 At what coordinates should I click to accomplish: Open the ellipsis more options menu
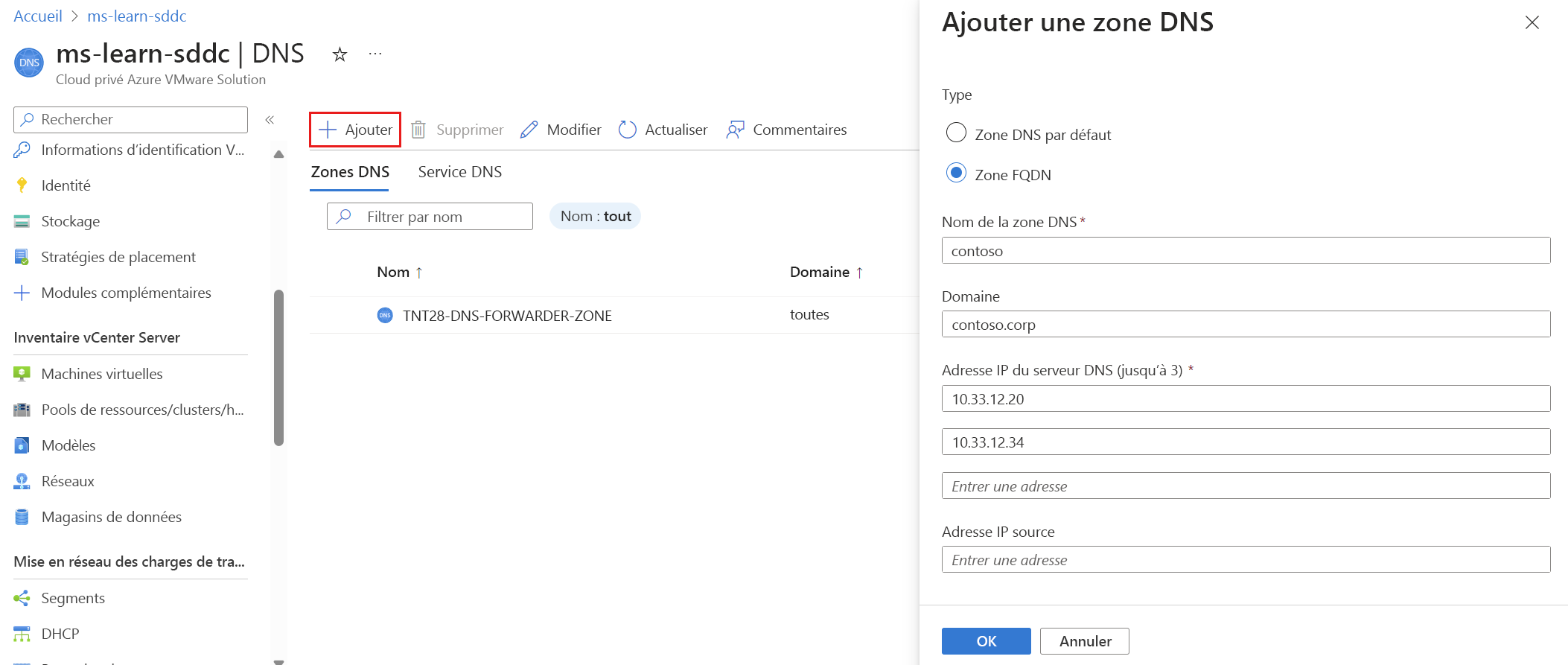point(375,54)
